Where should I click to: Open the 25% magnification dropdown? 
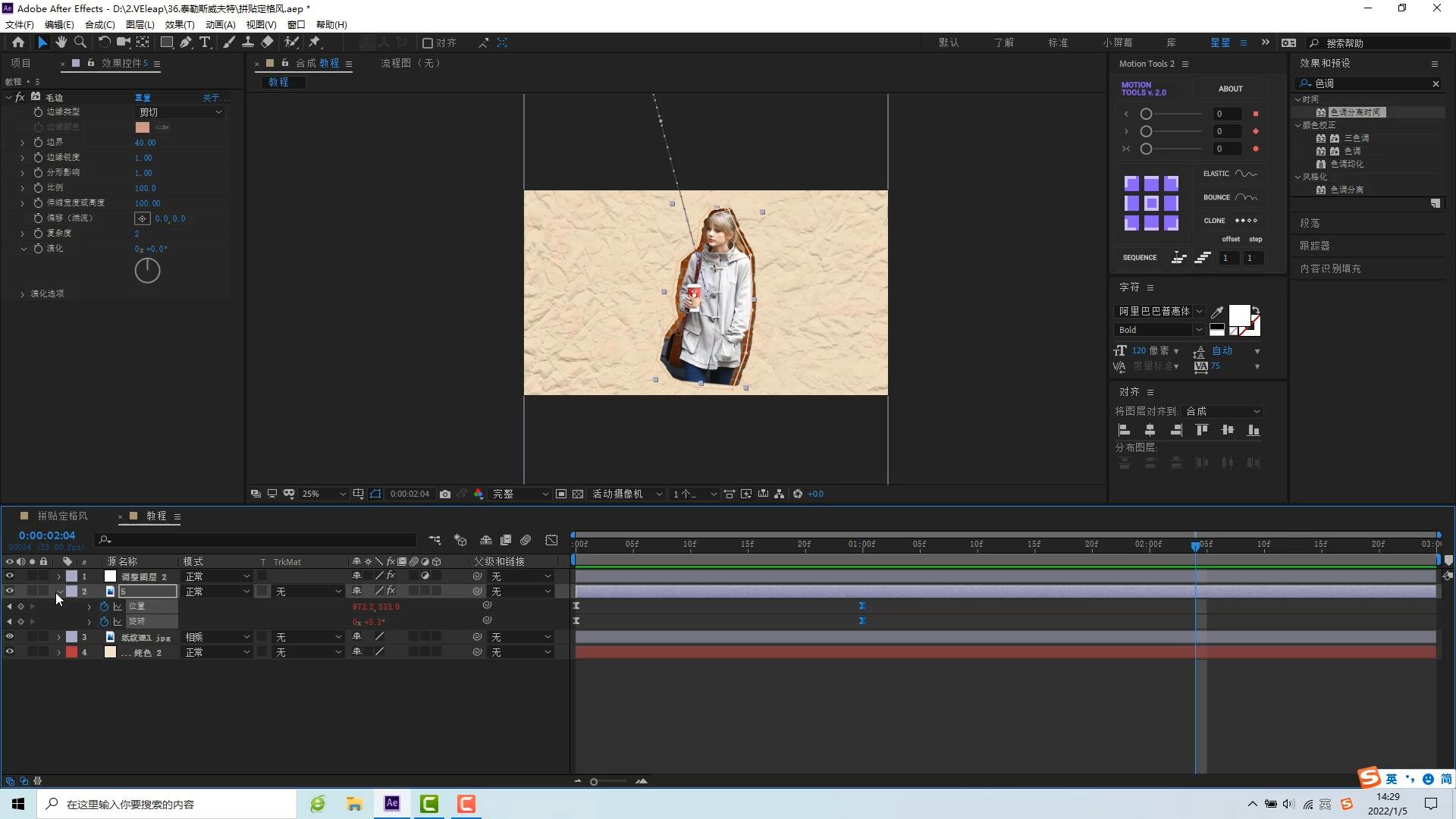click(323, 494)
